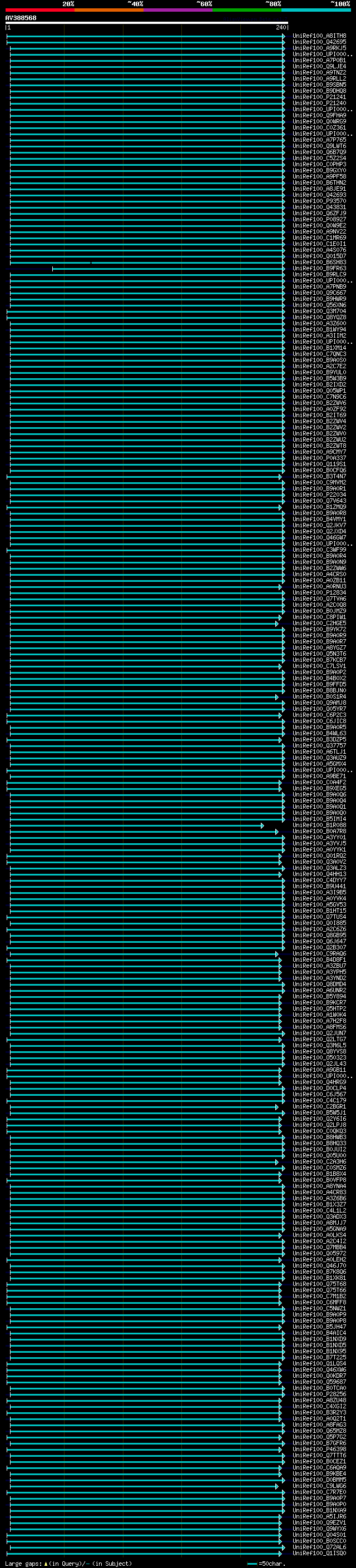Select hit label UniRef100_C7QNC3

pyautogui.click(x=319, y=354)
